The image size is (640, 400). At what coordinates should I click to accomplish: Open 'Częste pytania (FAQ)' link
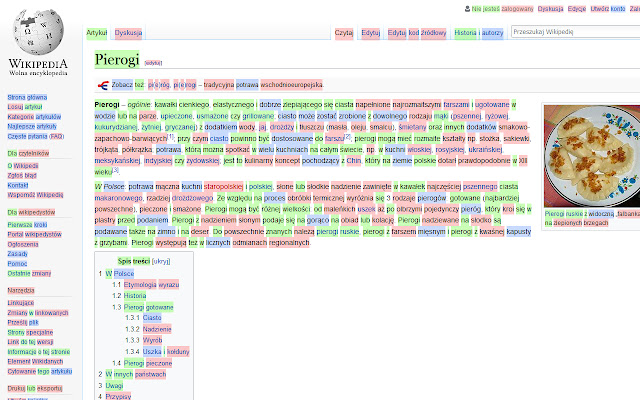coord(36,136)
